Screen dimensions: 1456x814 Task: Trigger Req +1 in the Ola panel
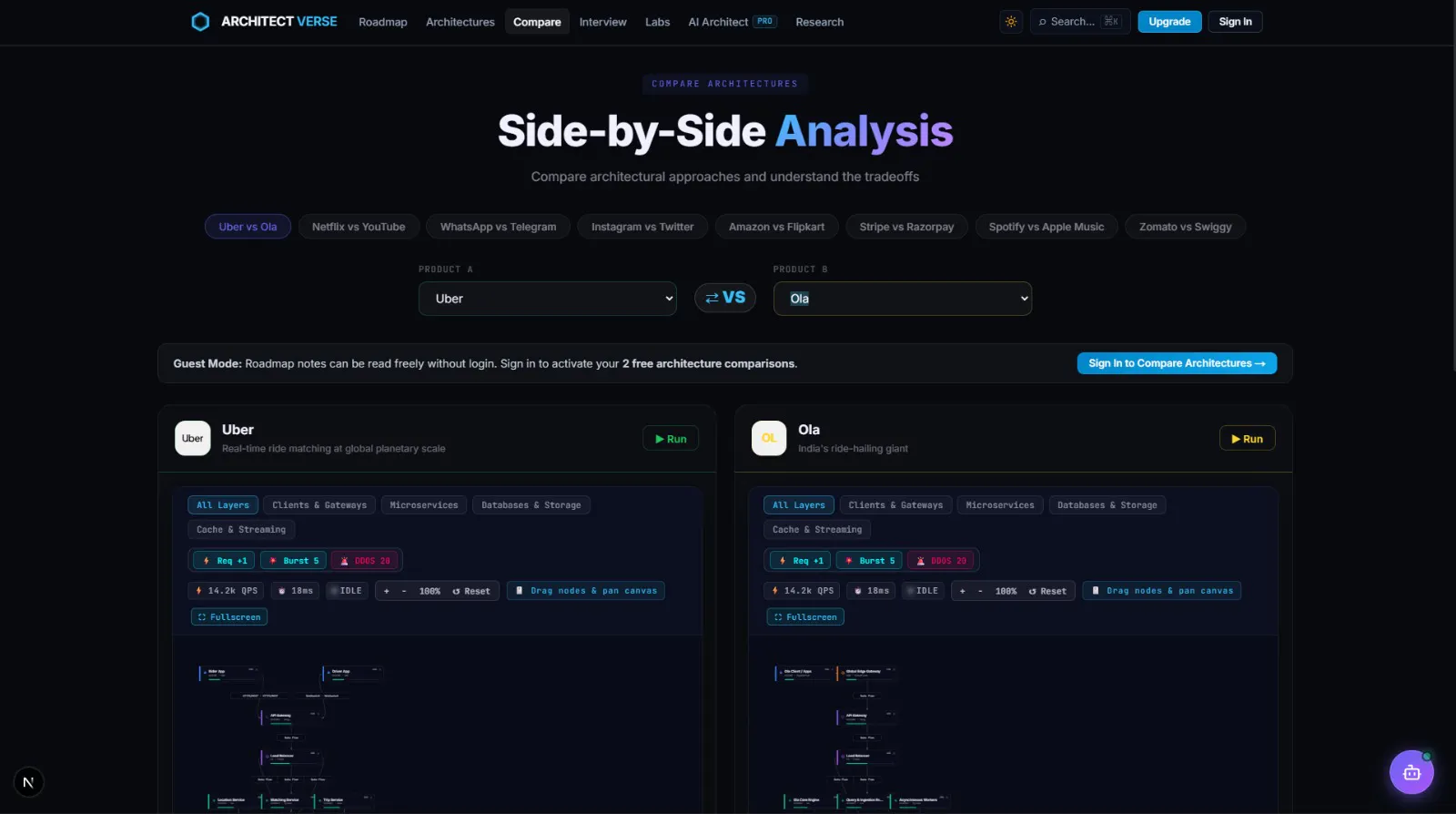[x=801, y=561]
